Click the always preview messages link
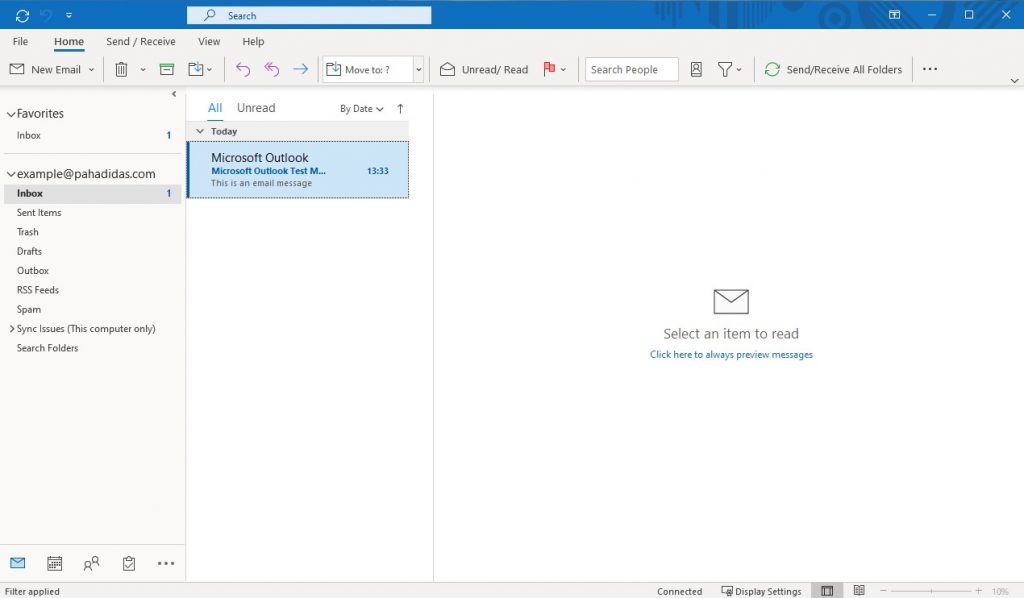 click(731, 355)
